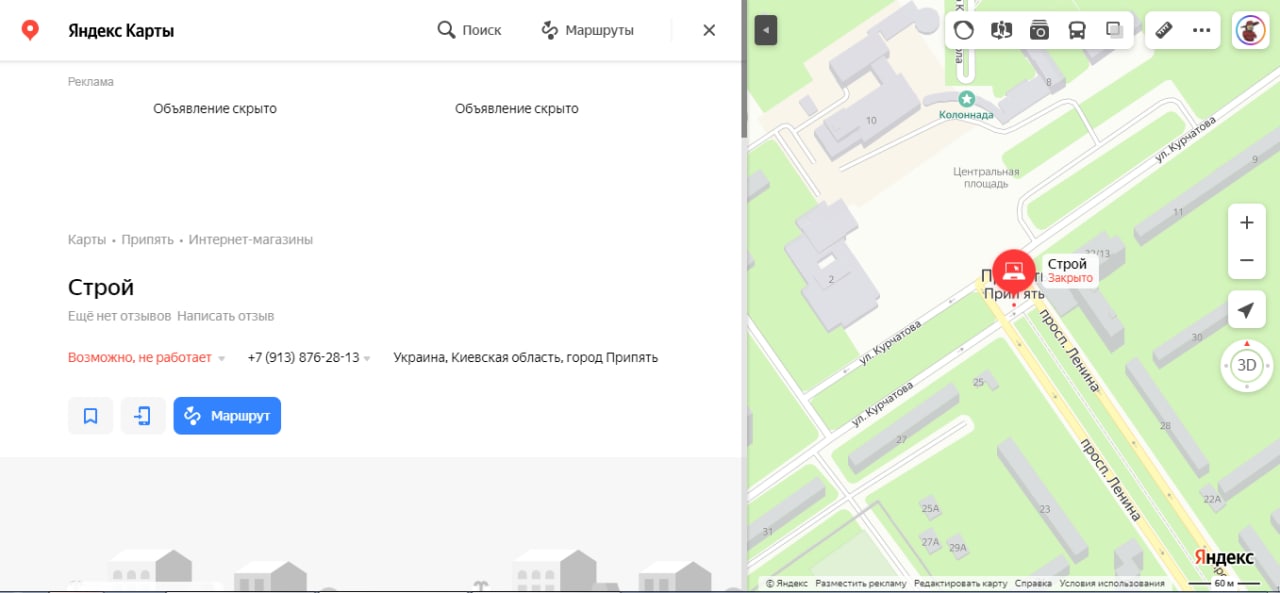Save place with bookmark icon button
The width and height of the screenshot is (1280, 593).
pyautogui.click(x=90, y=416)
